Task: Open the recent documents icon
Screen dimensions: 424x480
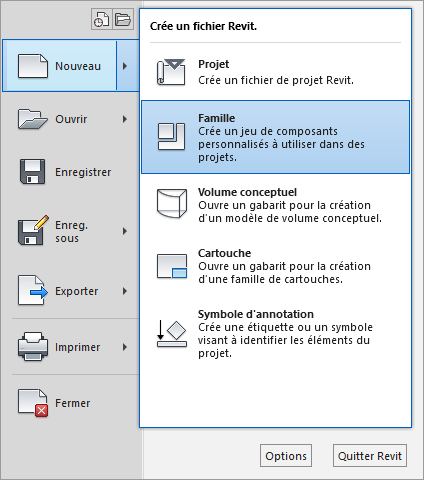Action: click(x=102, y=19)
